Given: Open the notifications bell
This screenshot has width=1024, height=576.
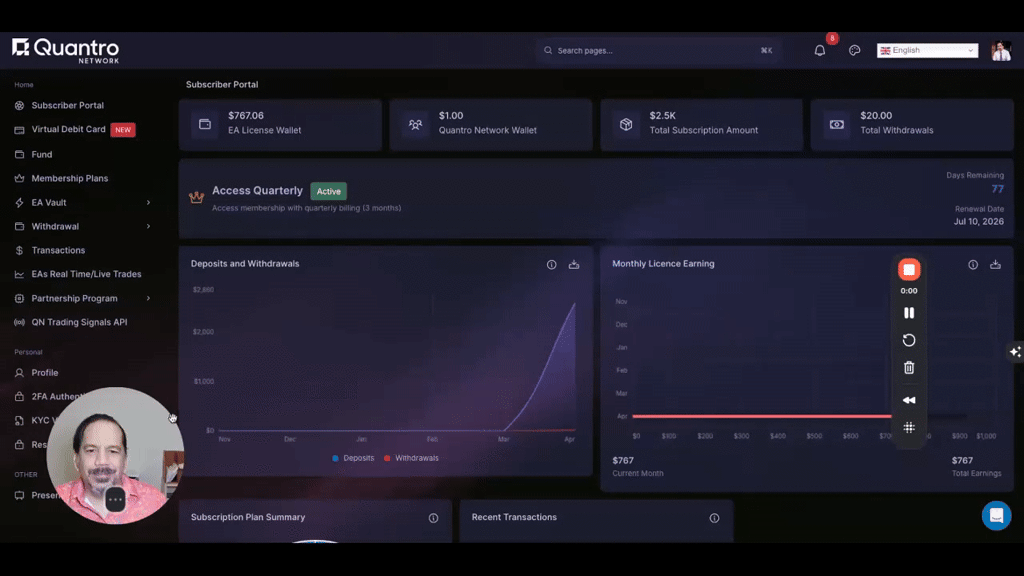Looking at the screenshot, I should [820, 50].
